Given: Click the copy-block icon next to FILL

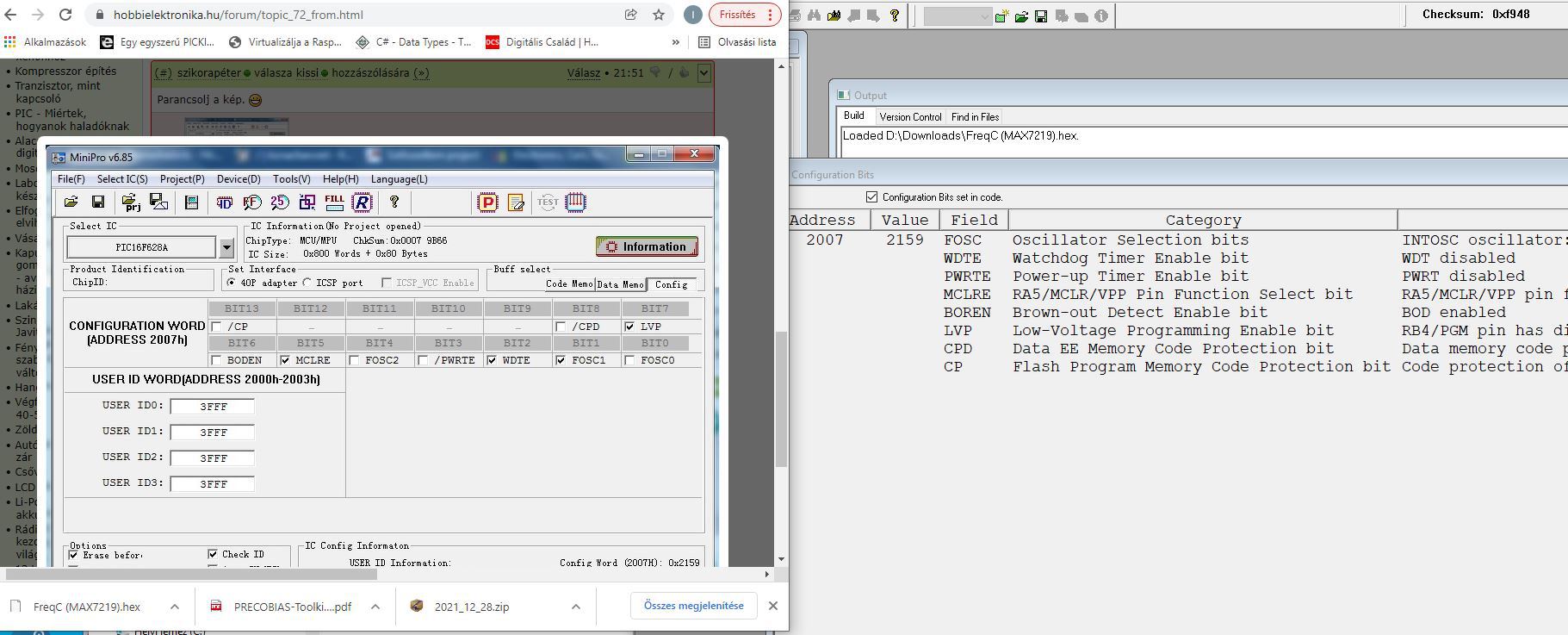Looking at the screenshot, I should 307,202.
